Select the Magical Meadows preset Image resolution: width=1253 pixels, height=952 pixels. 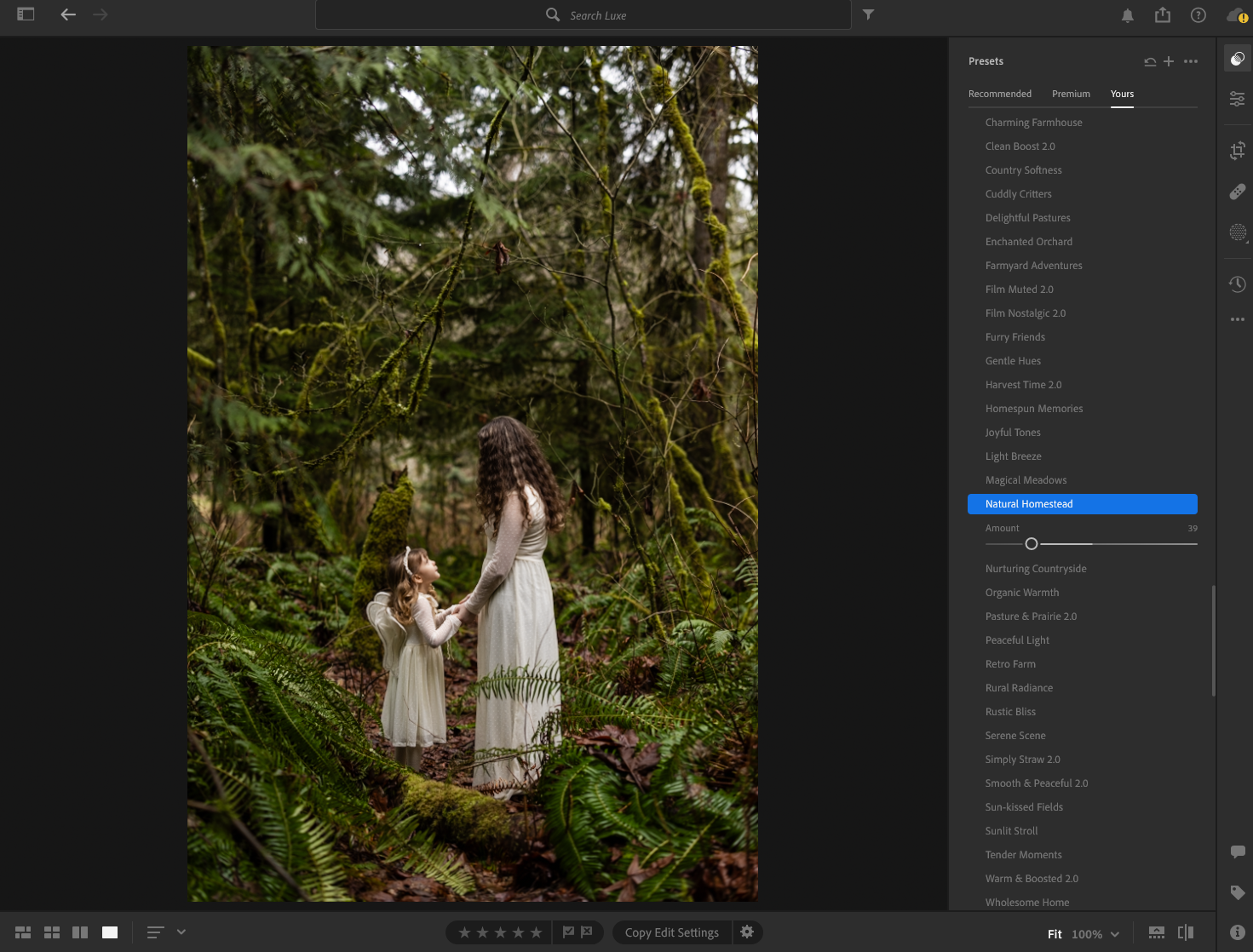pos(1026,479)
